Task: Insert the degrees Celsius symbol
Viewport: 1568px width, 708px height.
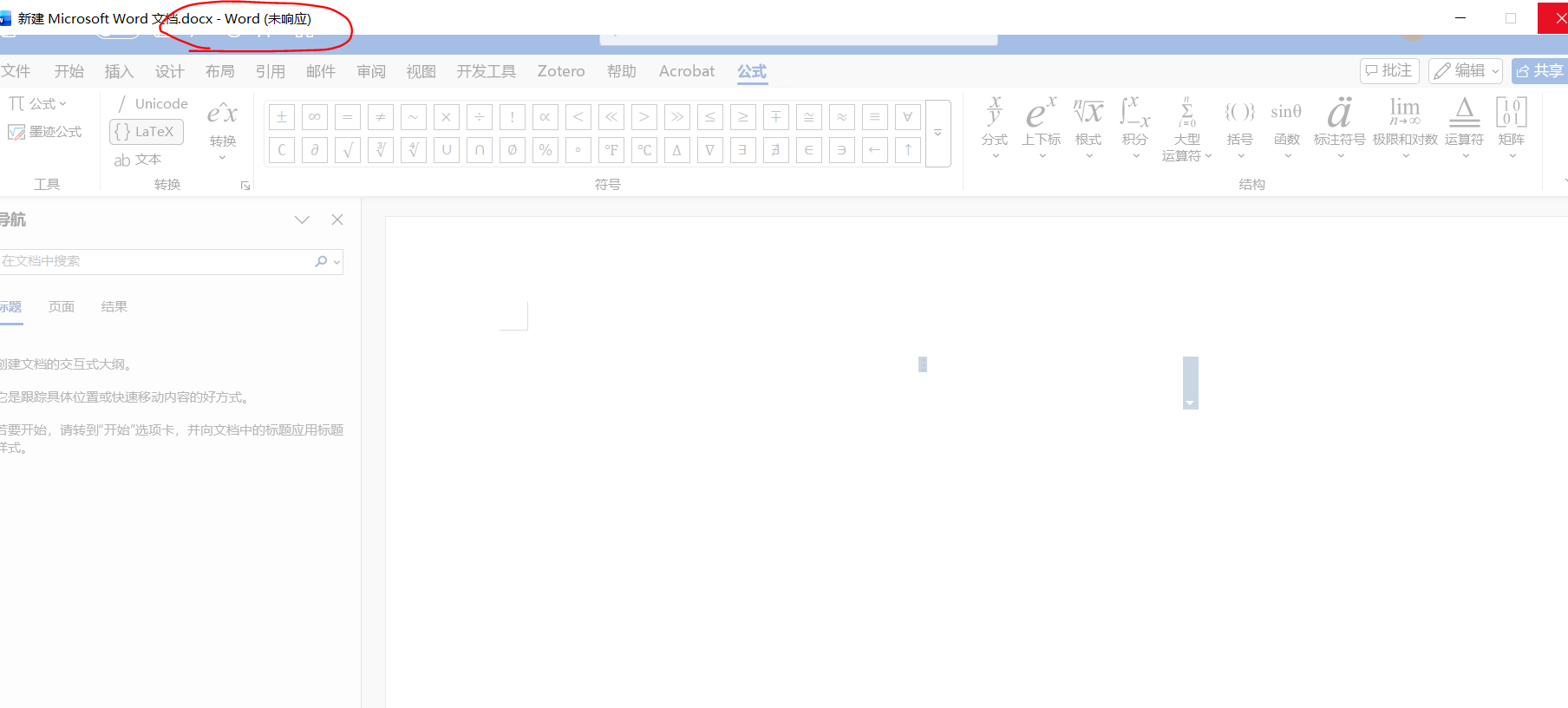Action: [644, 150]
